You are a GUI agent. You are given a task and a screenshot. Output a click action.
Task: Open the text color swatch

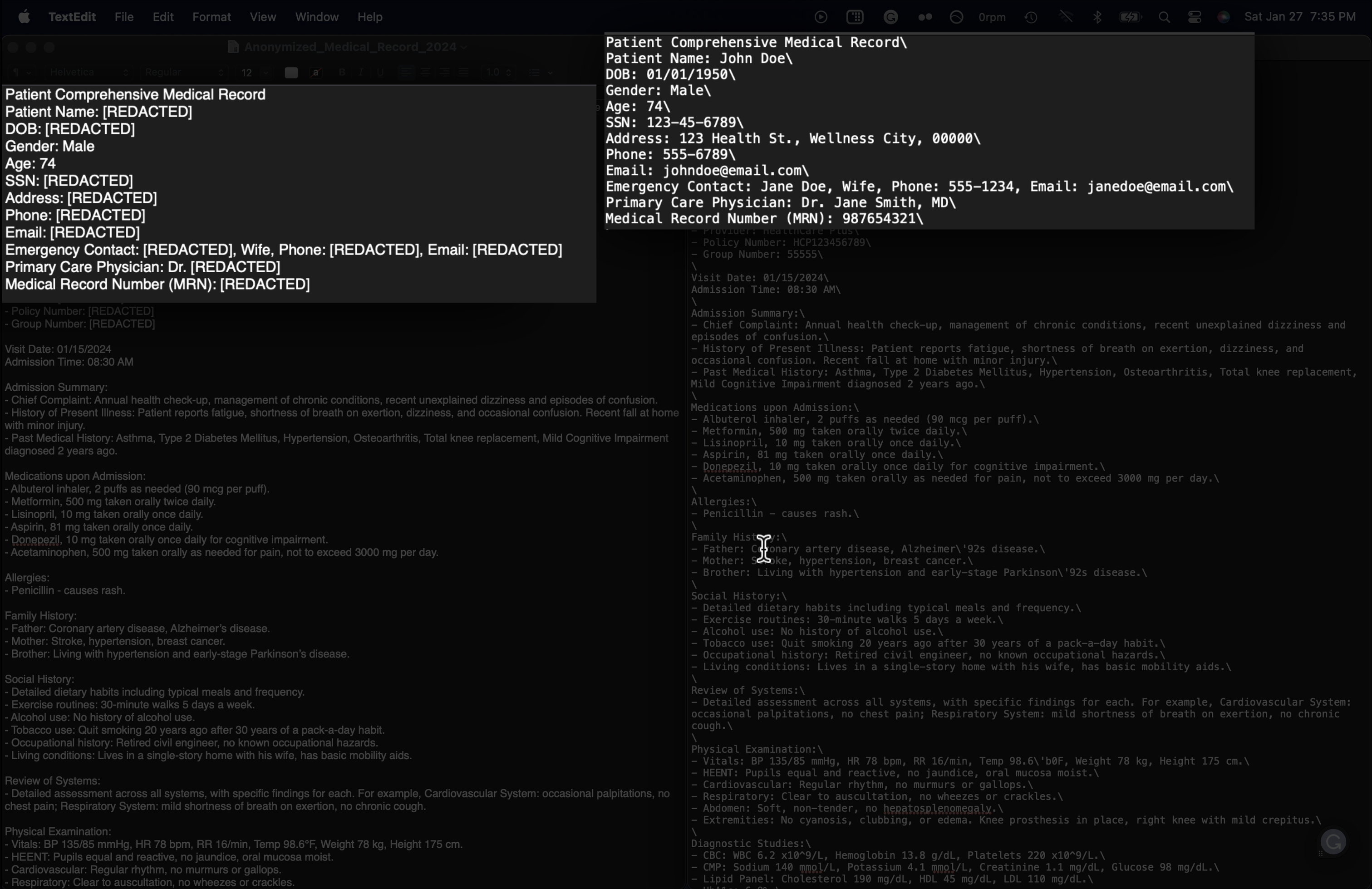291,73
